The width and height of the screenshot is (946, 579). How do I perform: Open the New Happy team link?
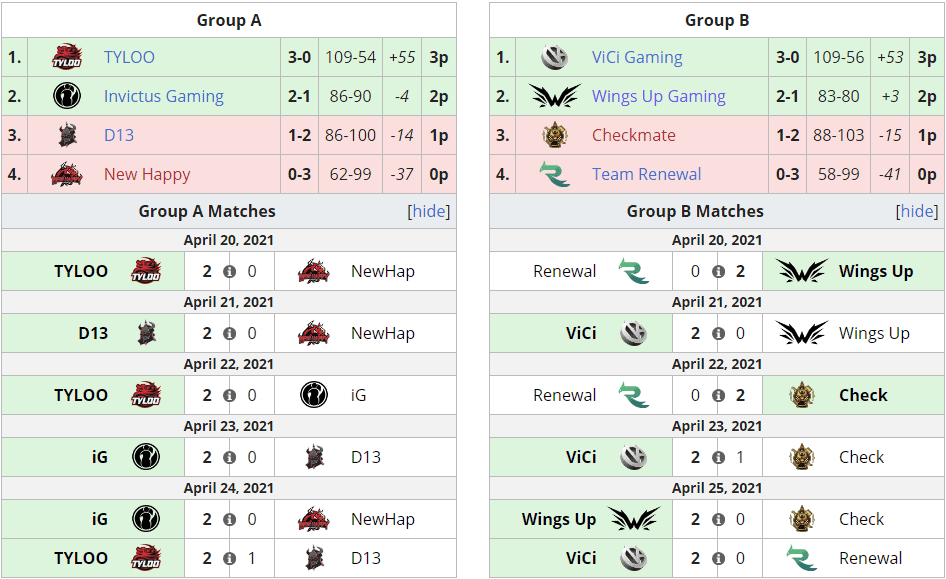click(147, 174)
